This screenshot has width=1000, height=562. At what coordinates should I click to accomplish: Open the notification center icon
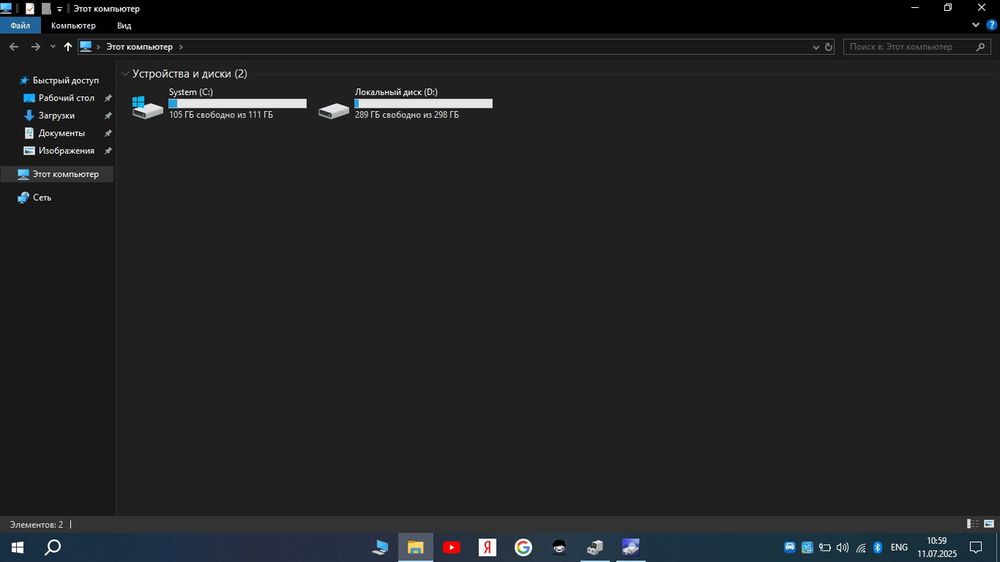976,547
